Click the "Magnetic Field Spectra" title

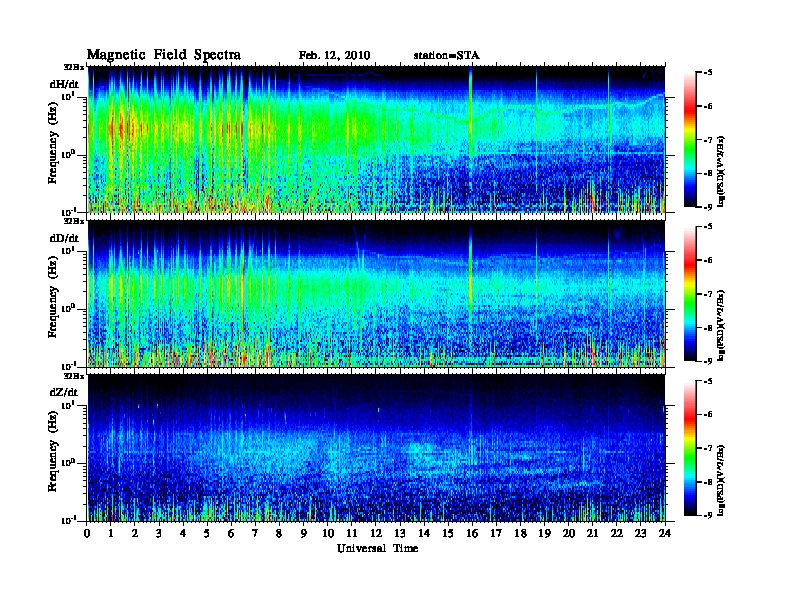(x=164, y=55)
